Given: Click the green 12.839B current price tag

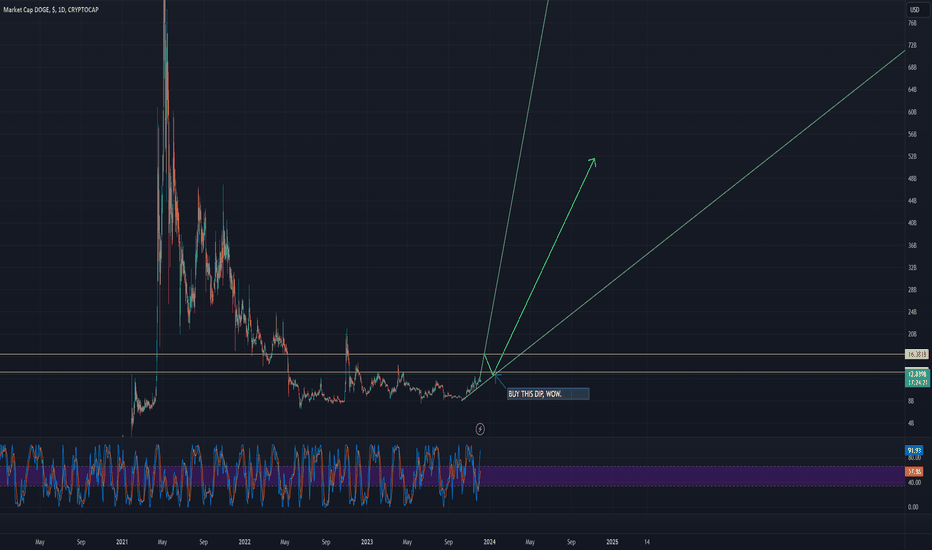Looking at the screenshot, I should pos(917,374).
